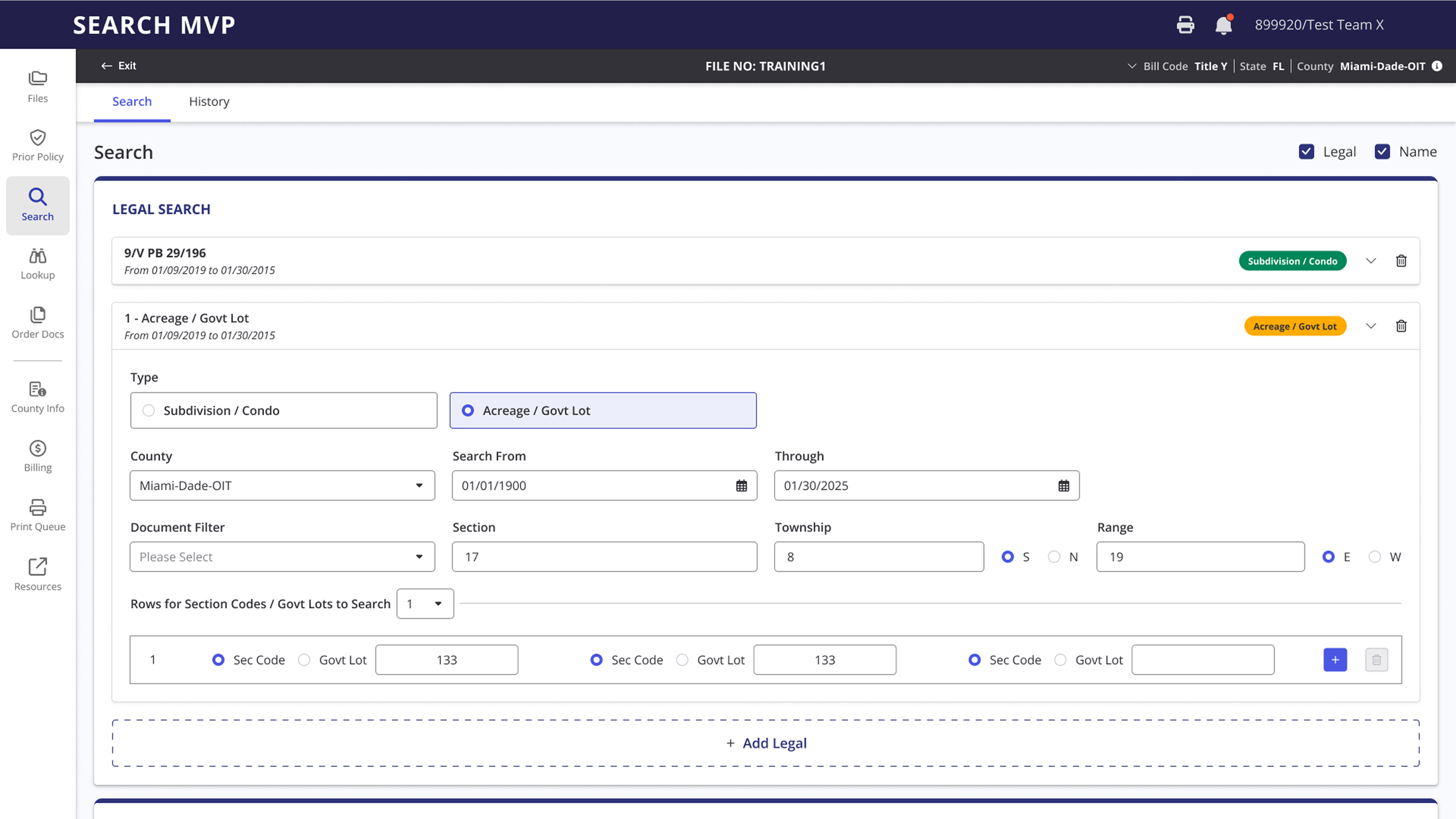Select township direction N
Viewport: 1456px width, 819px height.
[1054, 557]
